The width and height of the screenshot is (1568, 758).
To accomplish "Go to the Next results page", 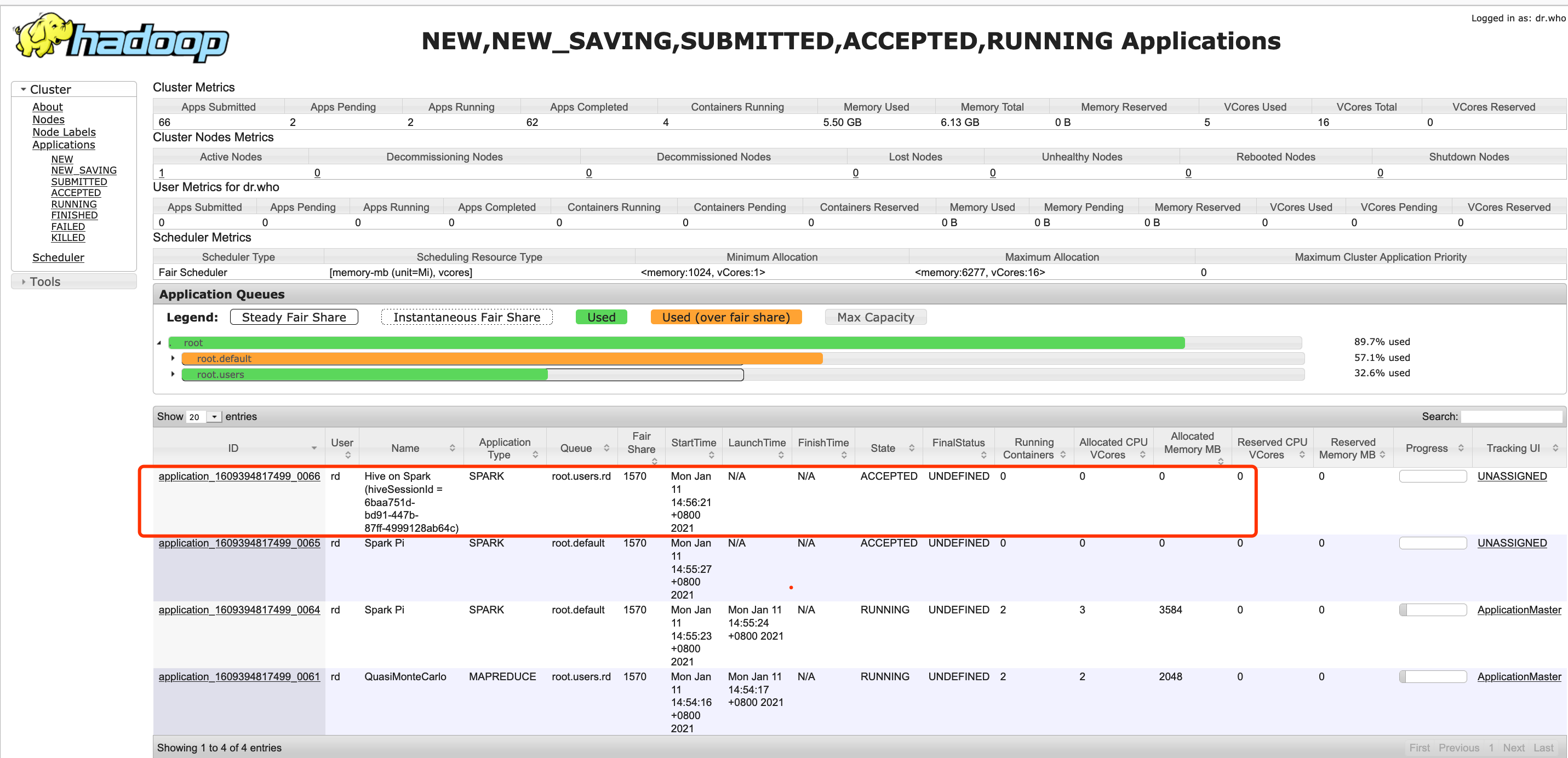I will (1514, 748).
